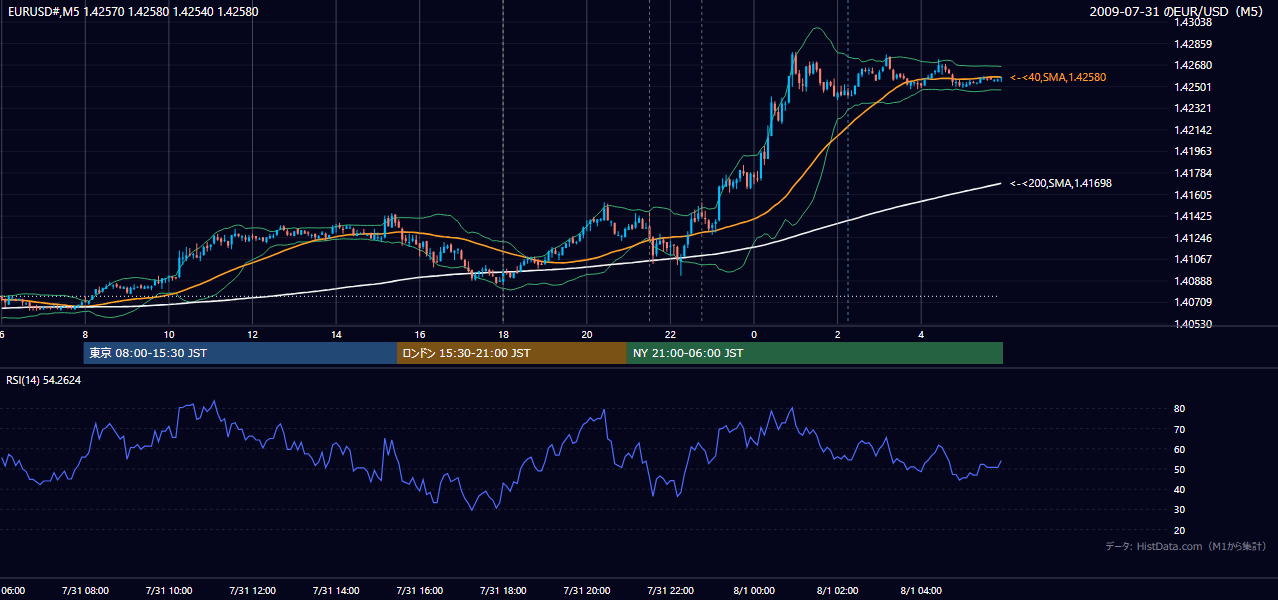Click hour tick 12 under price chart

pyautogui.click(x=253, y=334)
